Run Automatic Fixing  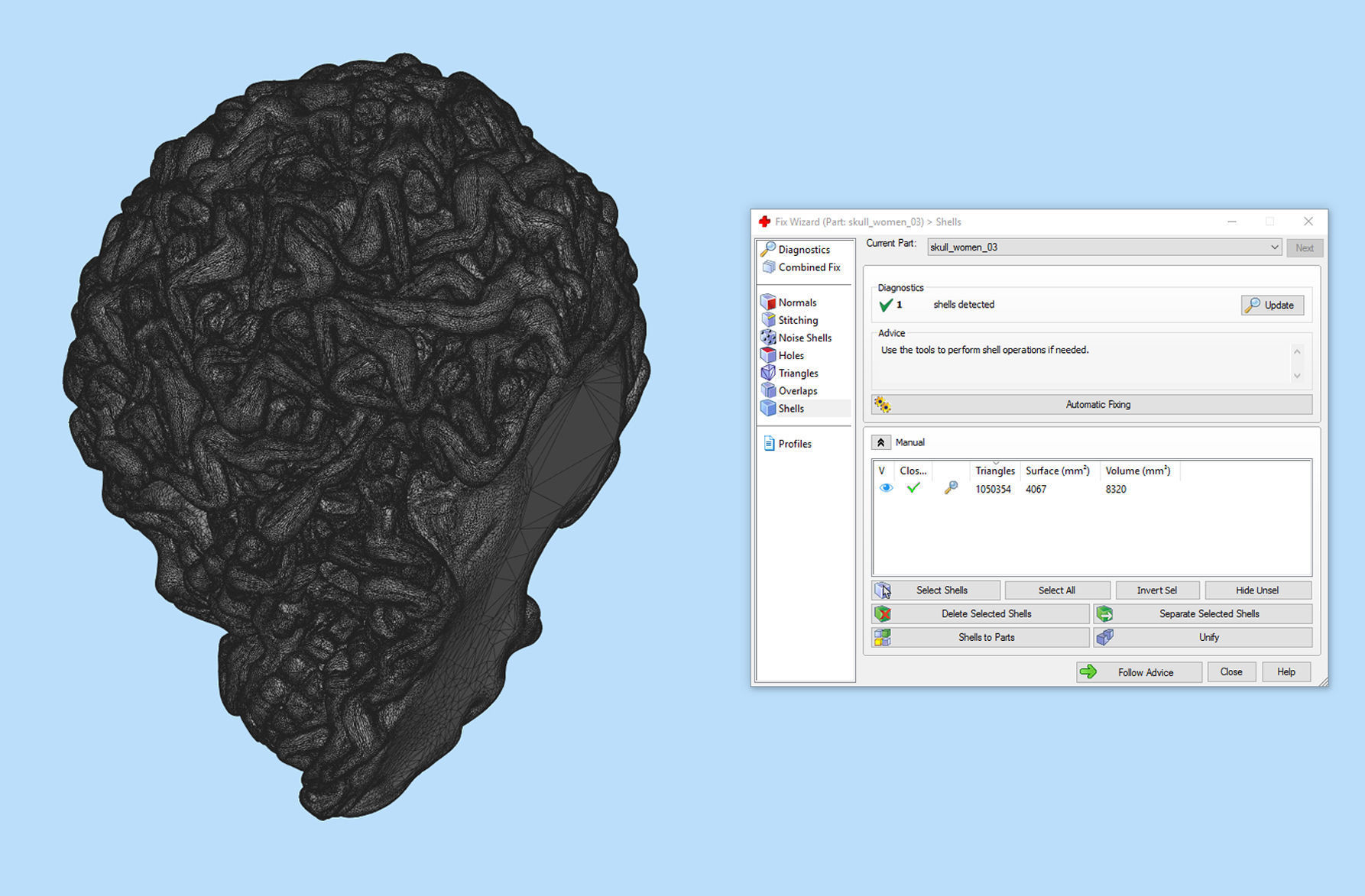coord(1091,404)
